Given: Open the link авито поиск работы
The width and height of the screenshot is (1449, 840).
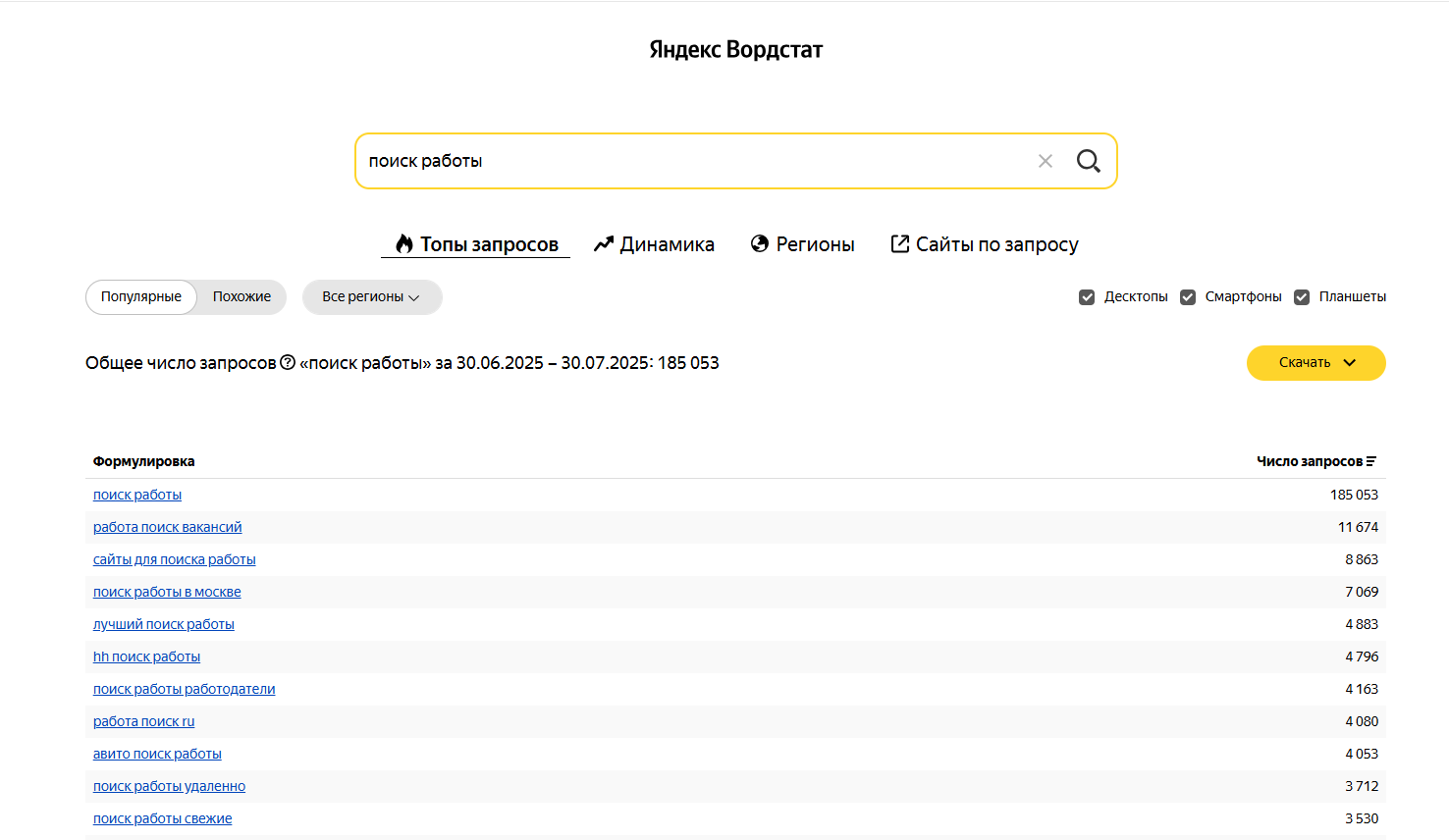Looking at the screenshot, I should (157, 754).
